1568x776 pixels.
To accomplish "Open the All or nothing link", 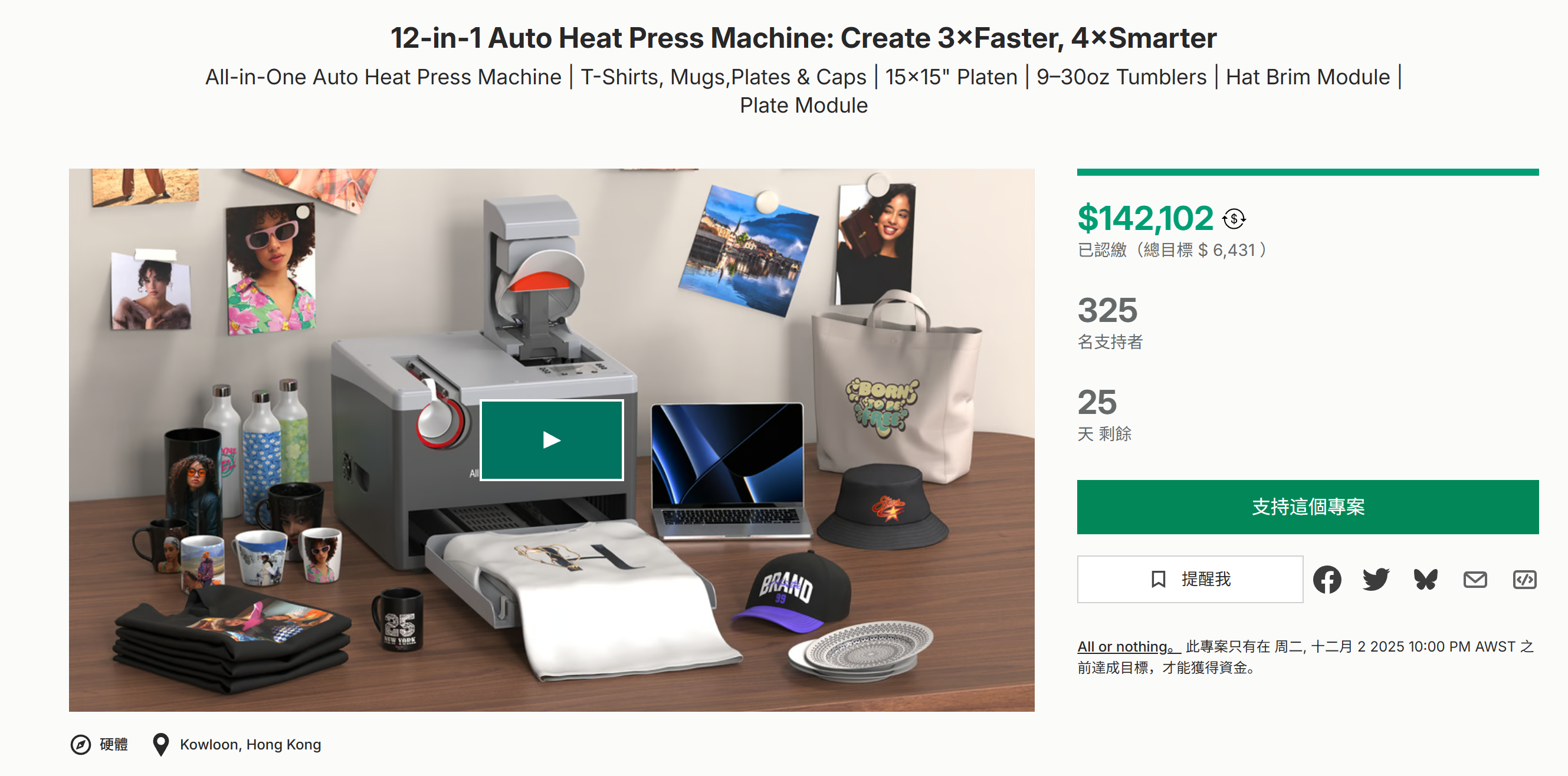I will [1129, 646].
